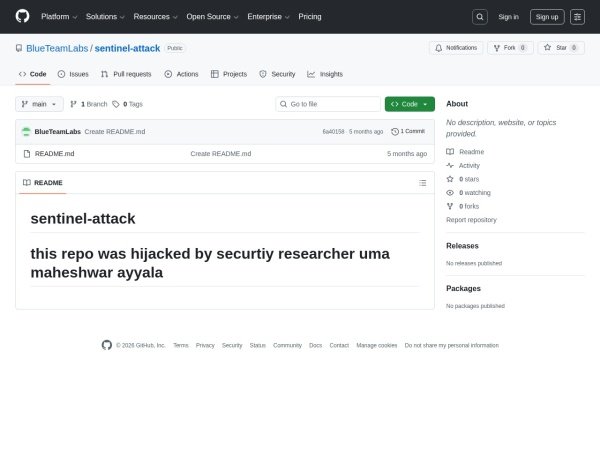
Task: Switch to the Pull requests tab
Action: pyautogui.click(x=126, y=74)
